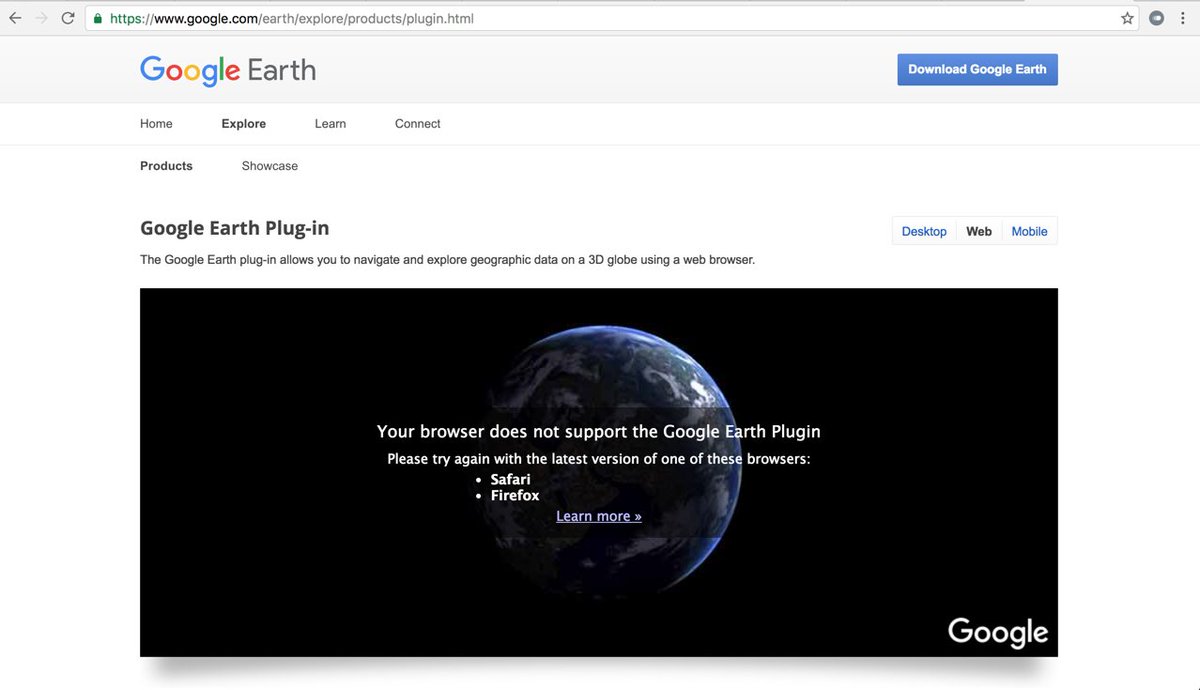Switch to the Web tab

pos(979,231)
